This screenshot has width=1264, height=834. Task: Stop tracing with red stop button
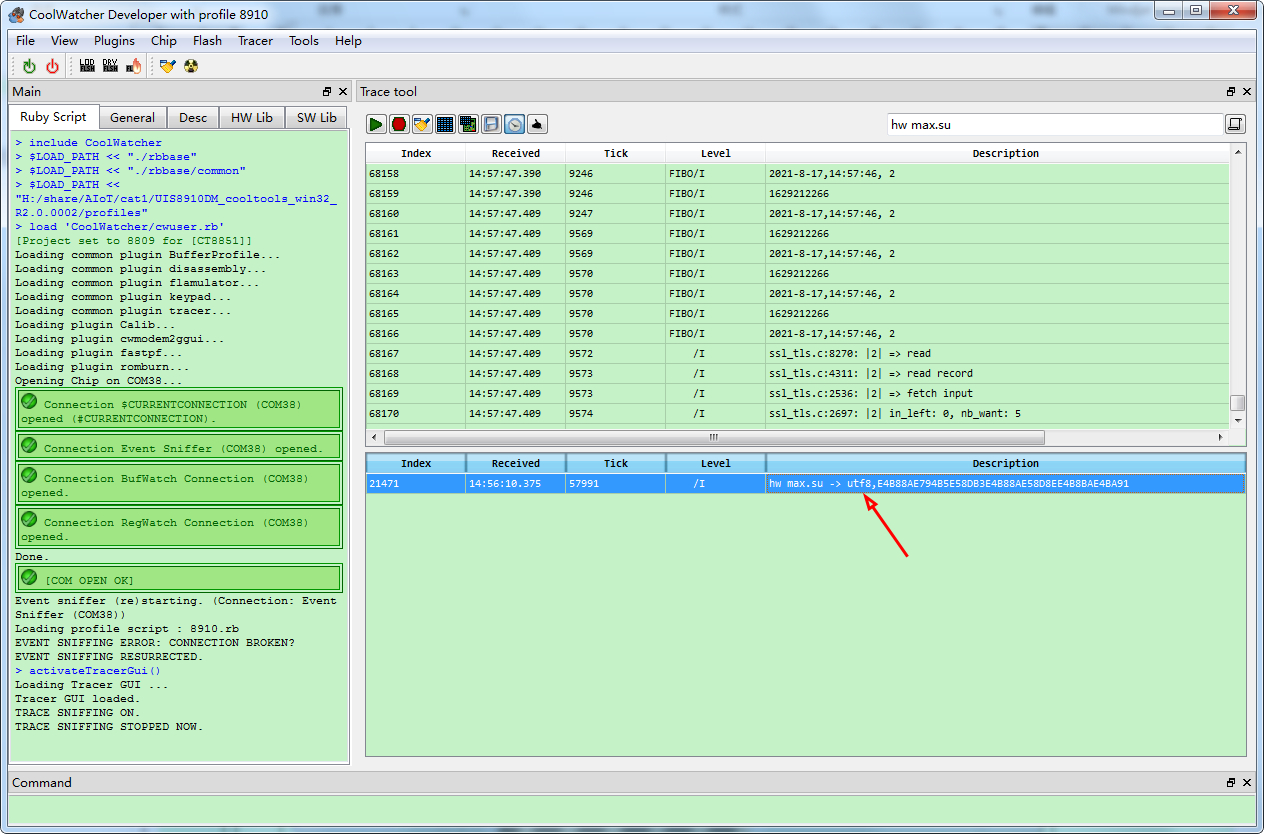[399, 124]
